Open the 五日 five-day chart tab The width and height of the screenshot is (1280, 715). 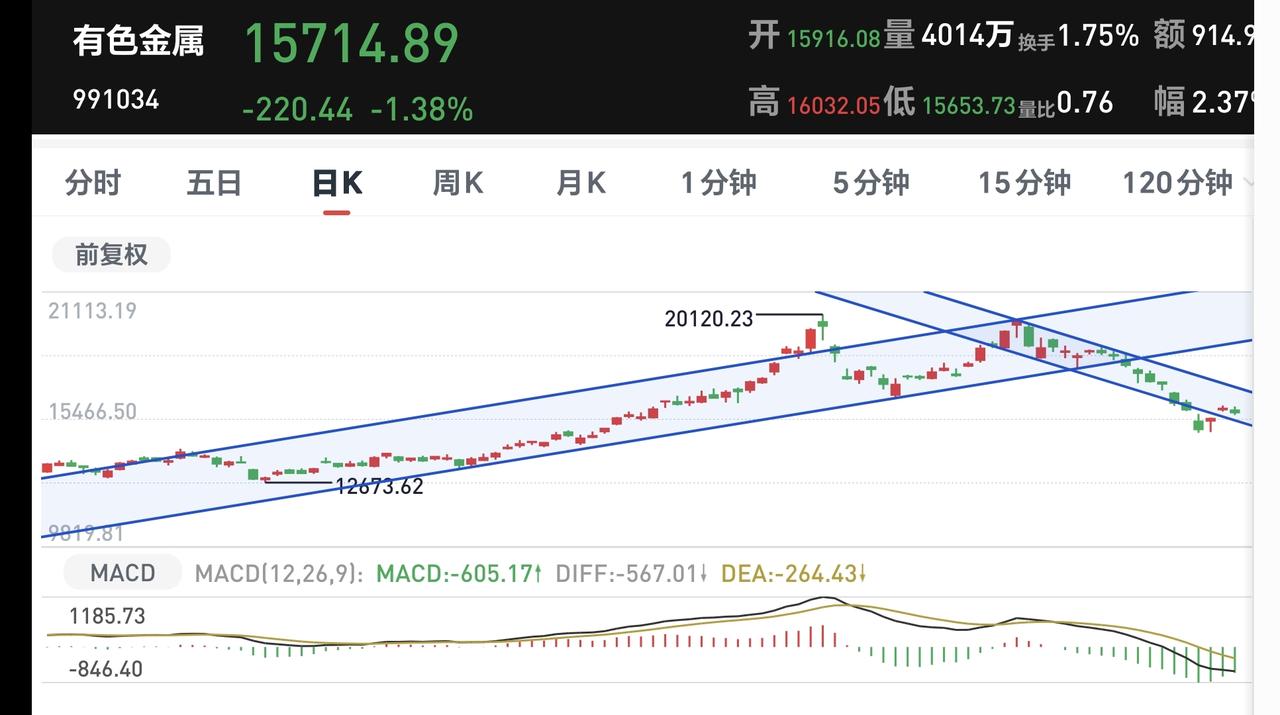tap(214, 183)
